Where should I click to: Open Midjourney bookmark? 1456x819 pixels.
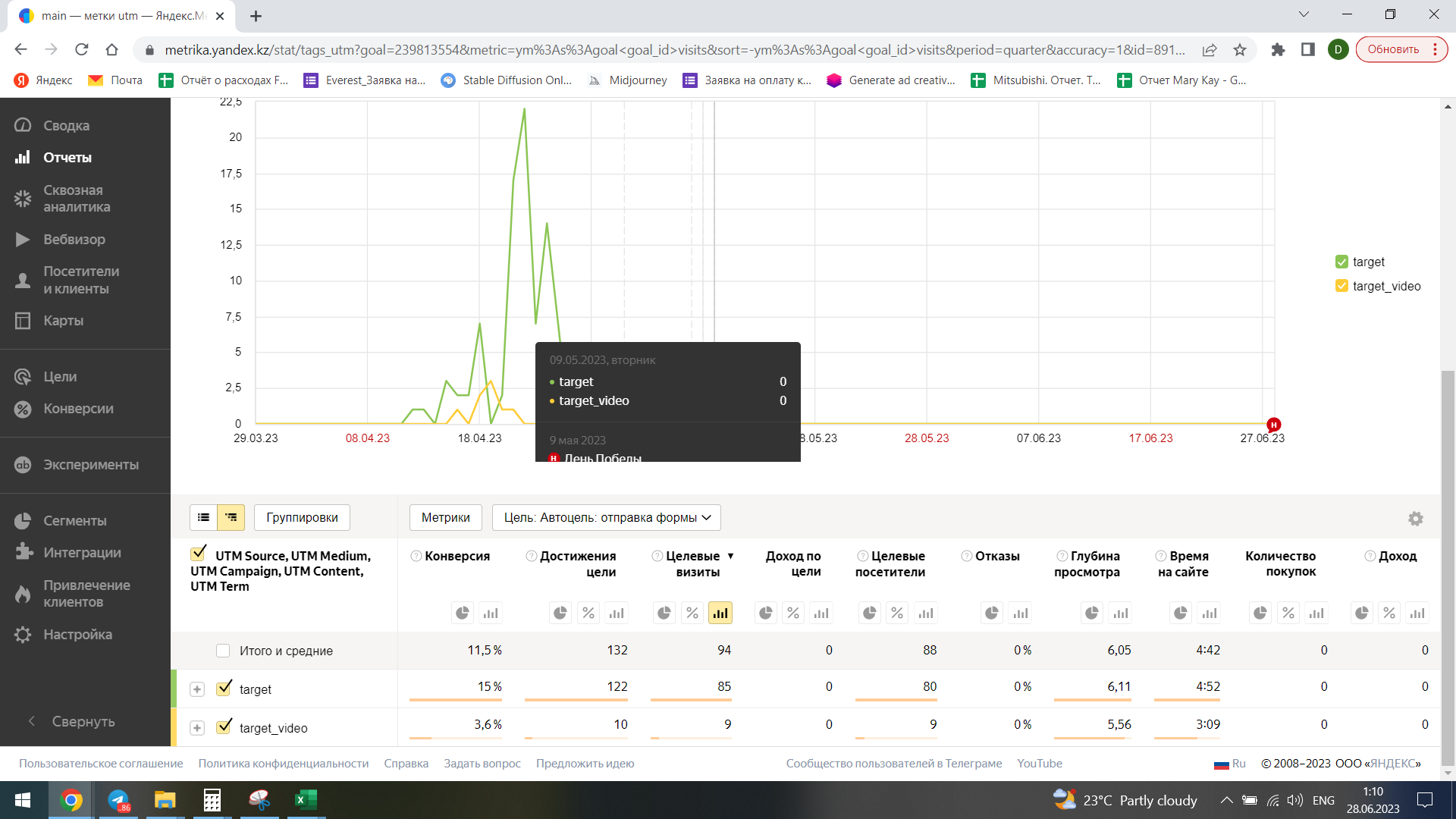tap(628, 80)
